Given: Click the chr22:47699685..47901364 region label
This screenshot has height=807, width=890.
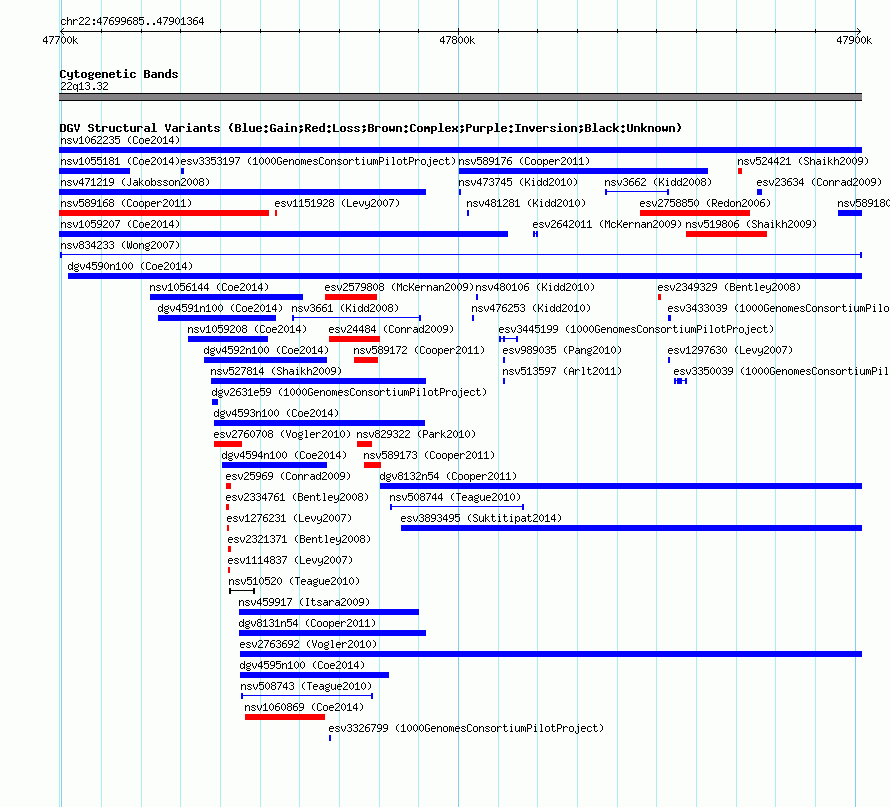Looking at the screenshot, I should [x=132, y=21].
